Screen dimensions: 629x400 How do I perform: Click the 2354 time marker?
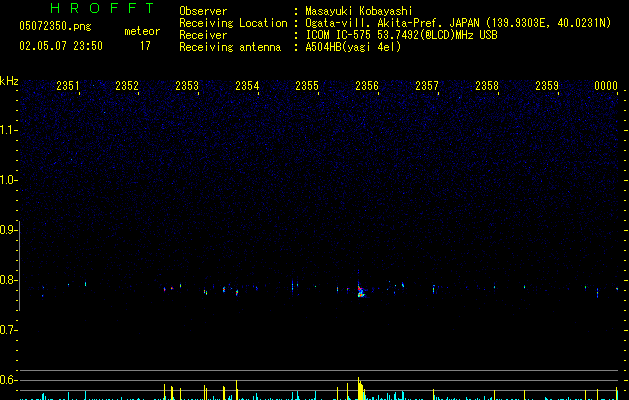pos(247,86)
